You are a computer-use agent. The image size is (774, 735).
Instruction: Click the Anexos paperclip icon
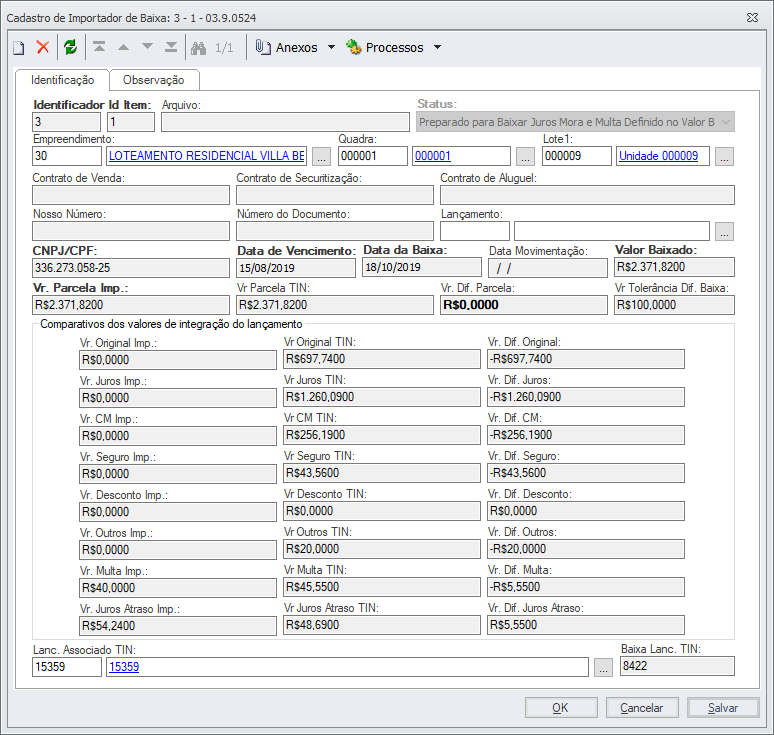pos(263,47)
